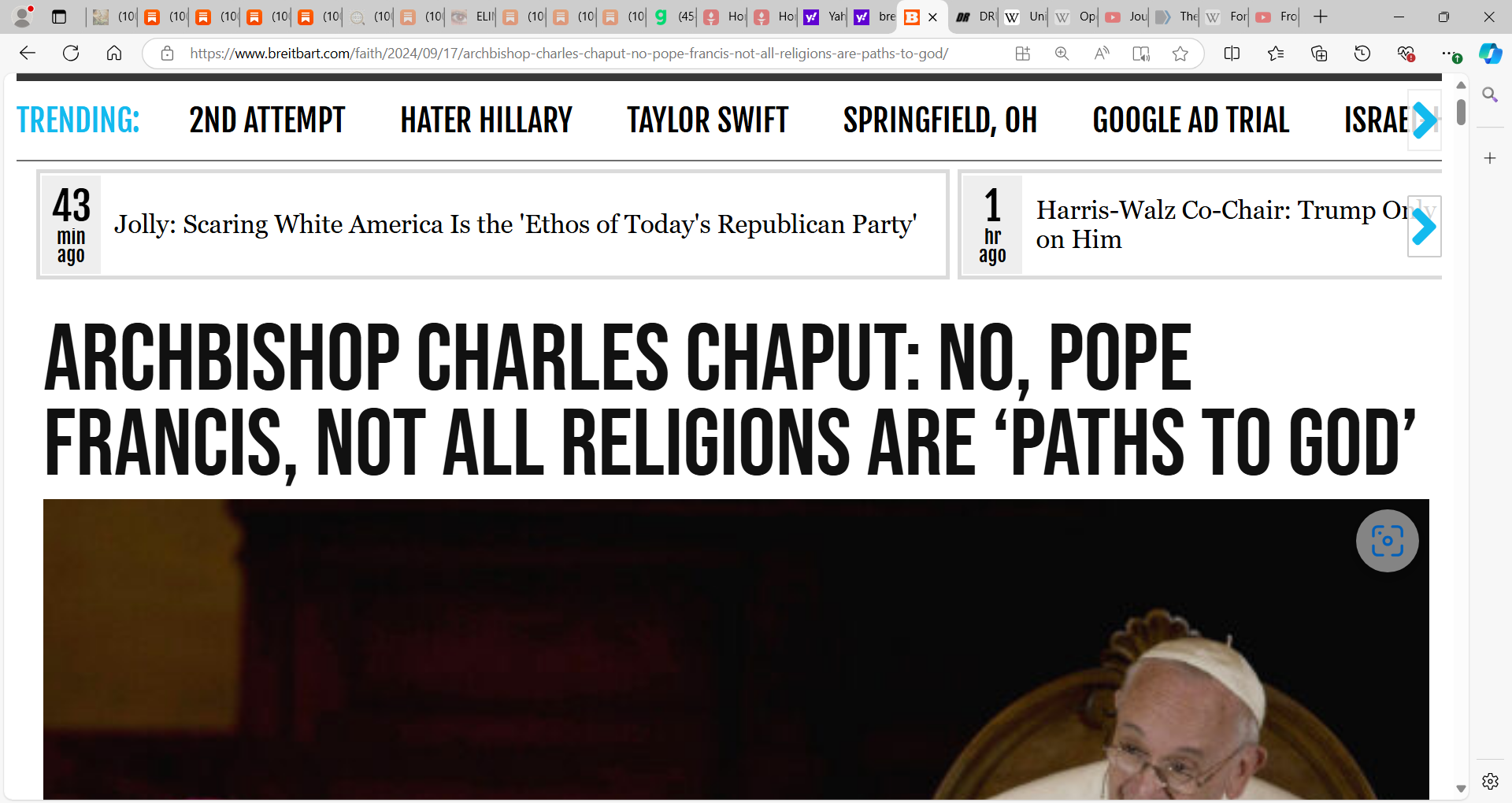
Task: Click the 'TRENDING:' label
Action: click(78, 120)
